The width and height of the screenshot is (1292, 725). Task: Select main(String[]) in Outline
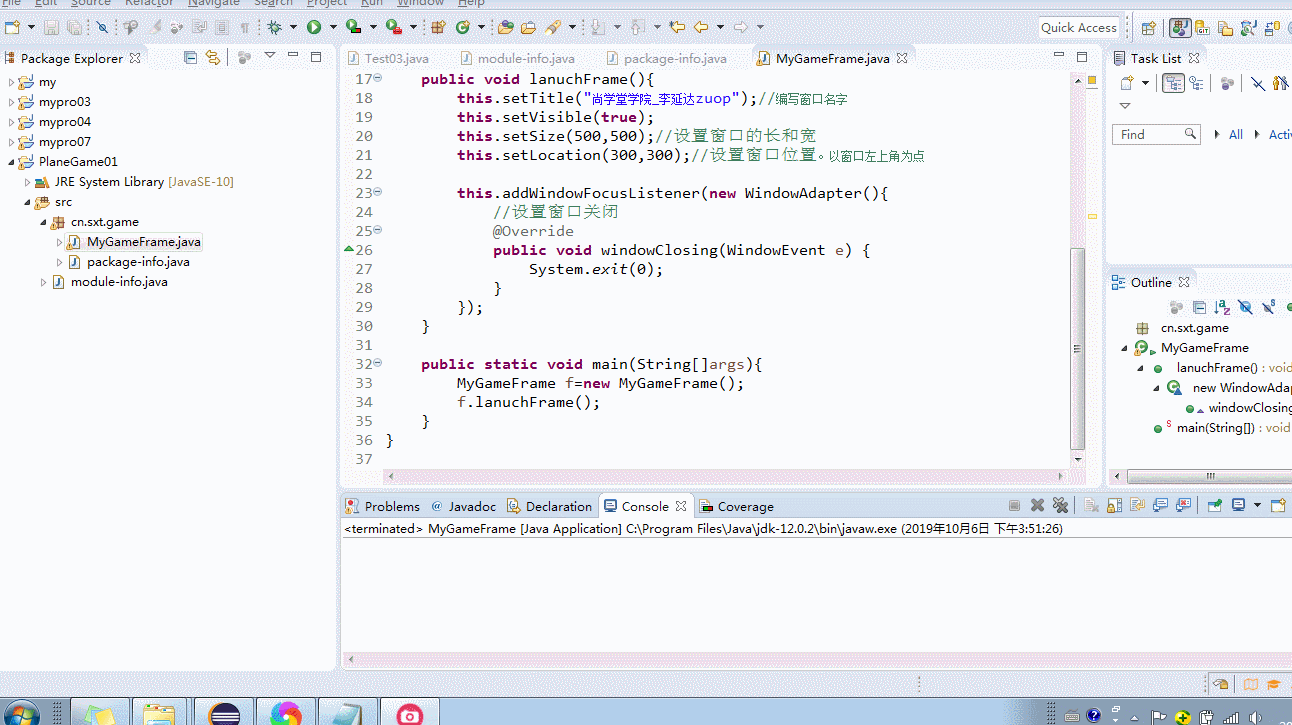[1214, 428]
